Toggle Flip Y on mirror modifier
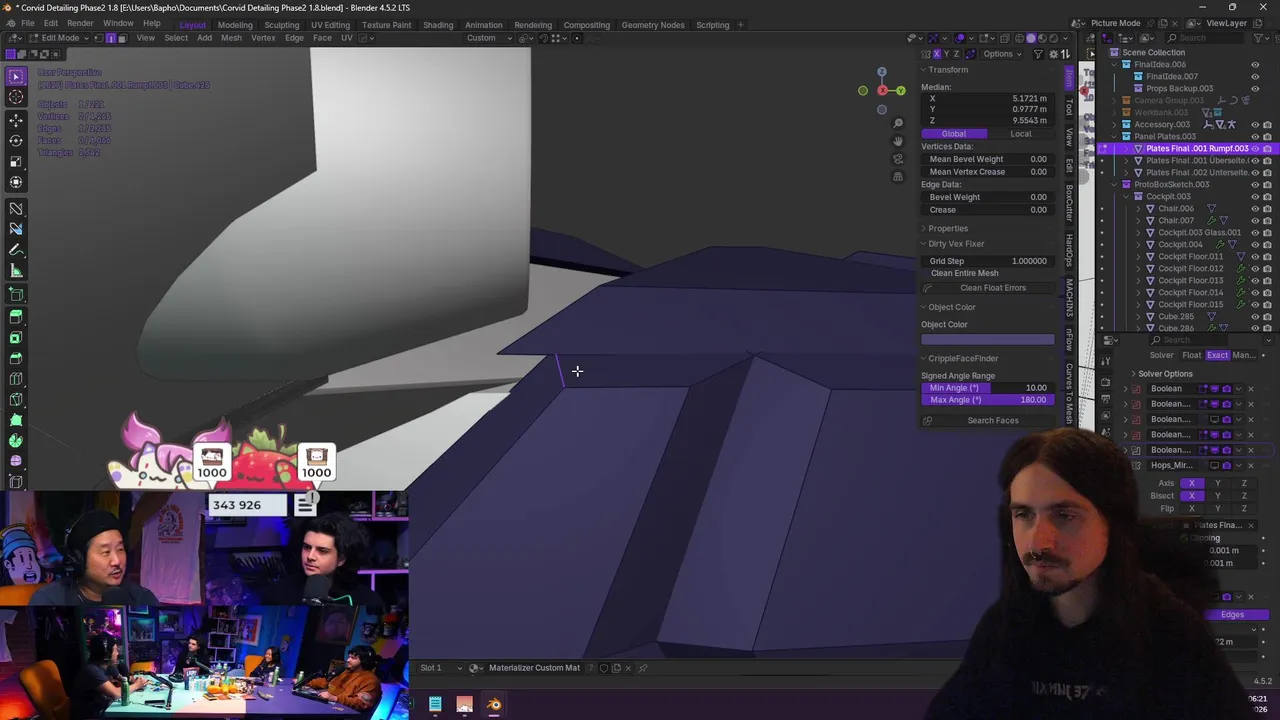The image size is (1280, 720). click(1217, 509)
